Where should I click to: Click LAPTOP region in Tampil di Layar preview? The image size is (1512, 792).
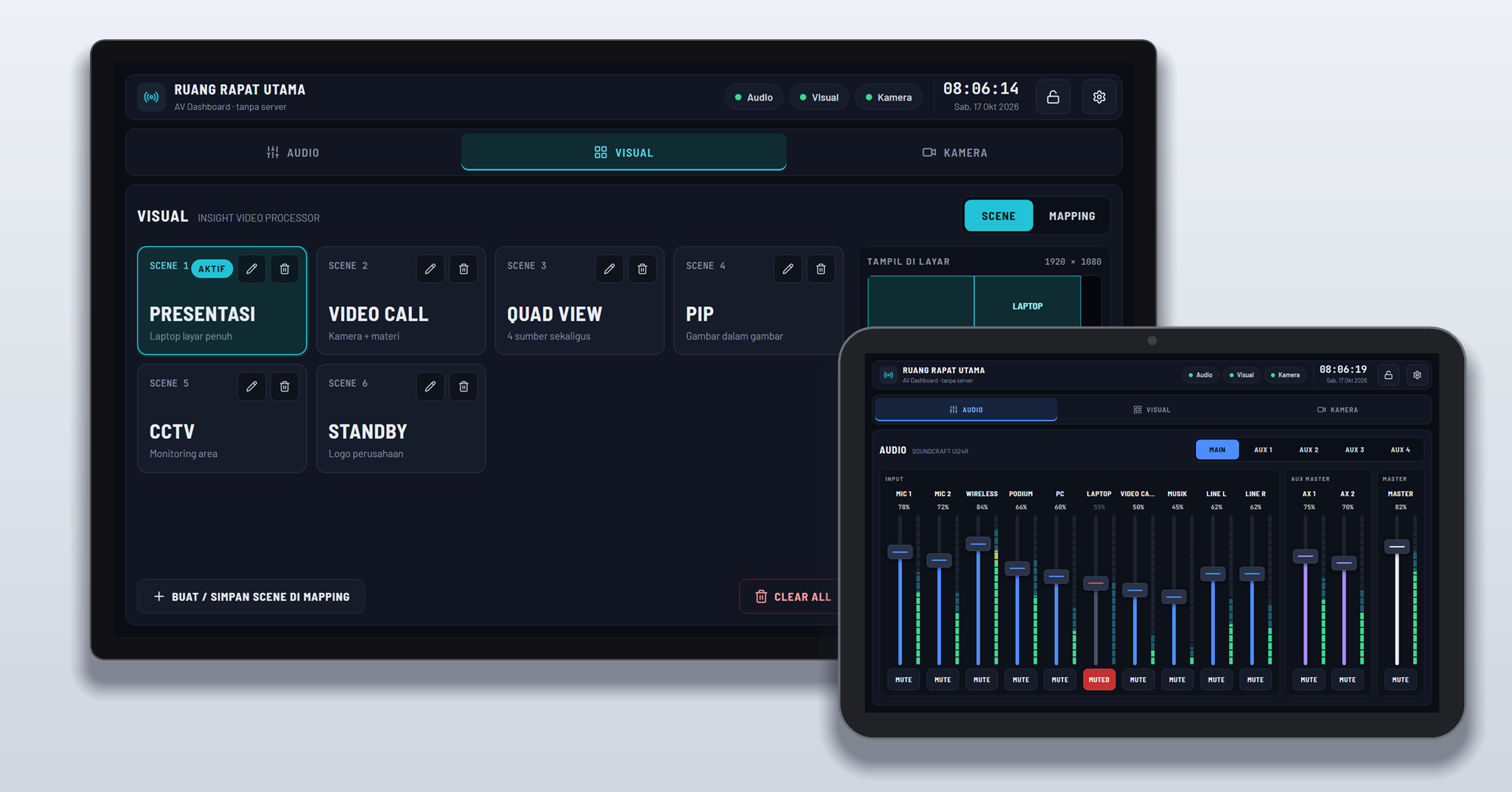tap(1027, 303)
